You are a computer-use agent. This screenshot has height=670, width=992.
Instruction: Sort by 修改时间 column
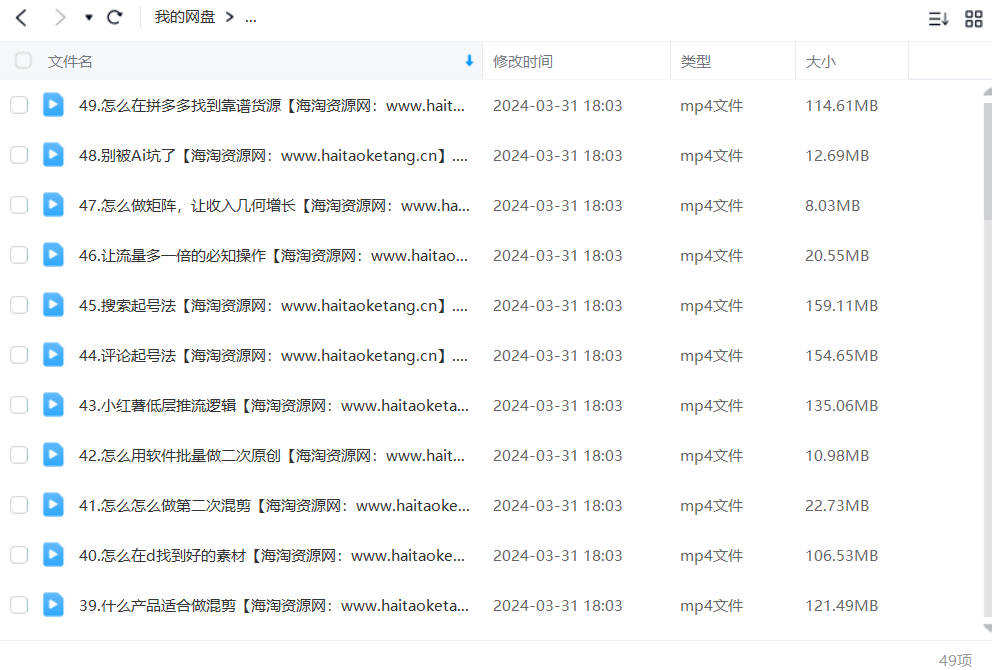[523, 61]
